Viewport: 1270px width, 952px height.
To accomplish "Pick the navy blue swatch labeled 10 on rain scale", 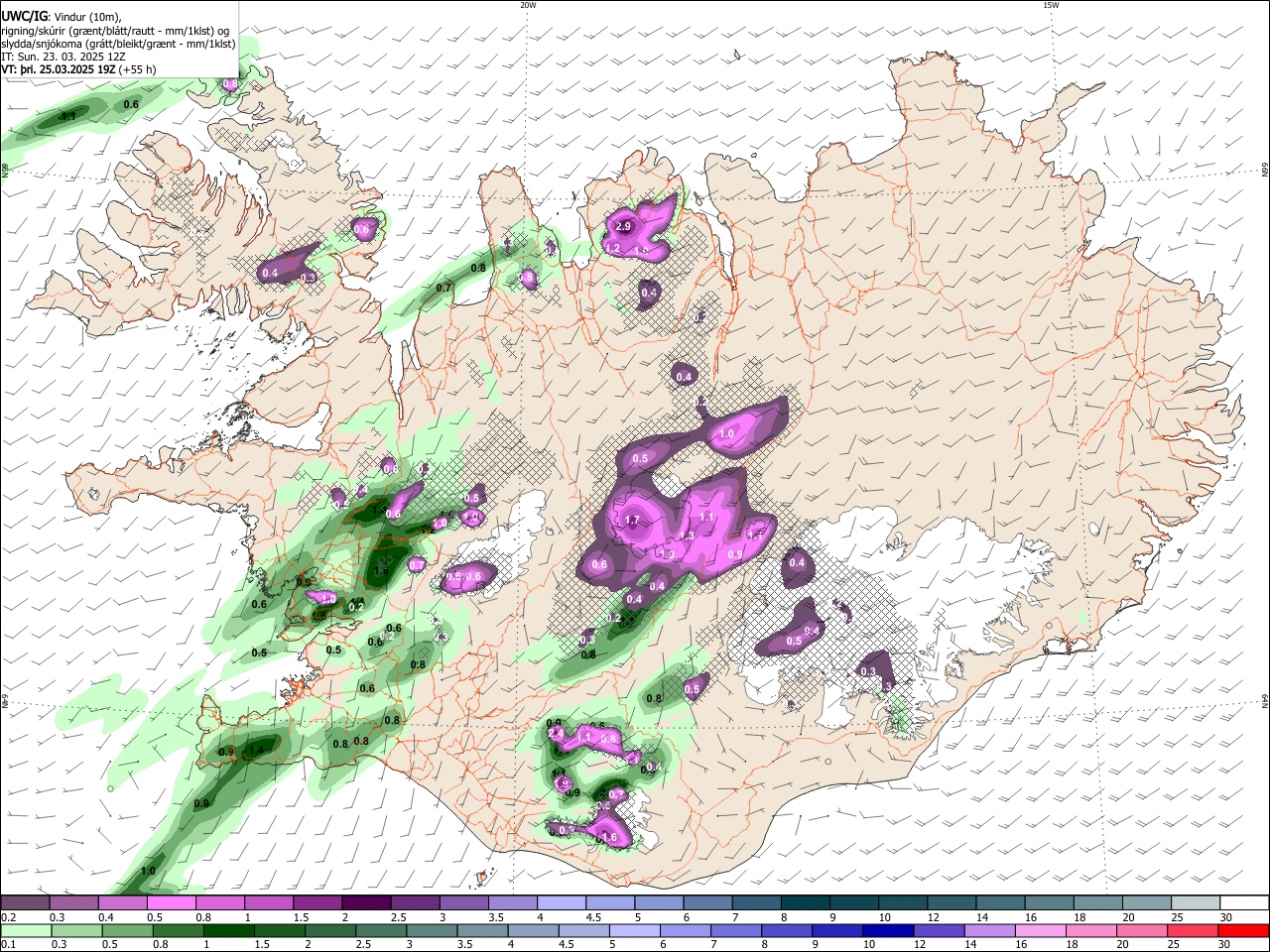I will pyautogui.click(x=888, y=930).
